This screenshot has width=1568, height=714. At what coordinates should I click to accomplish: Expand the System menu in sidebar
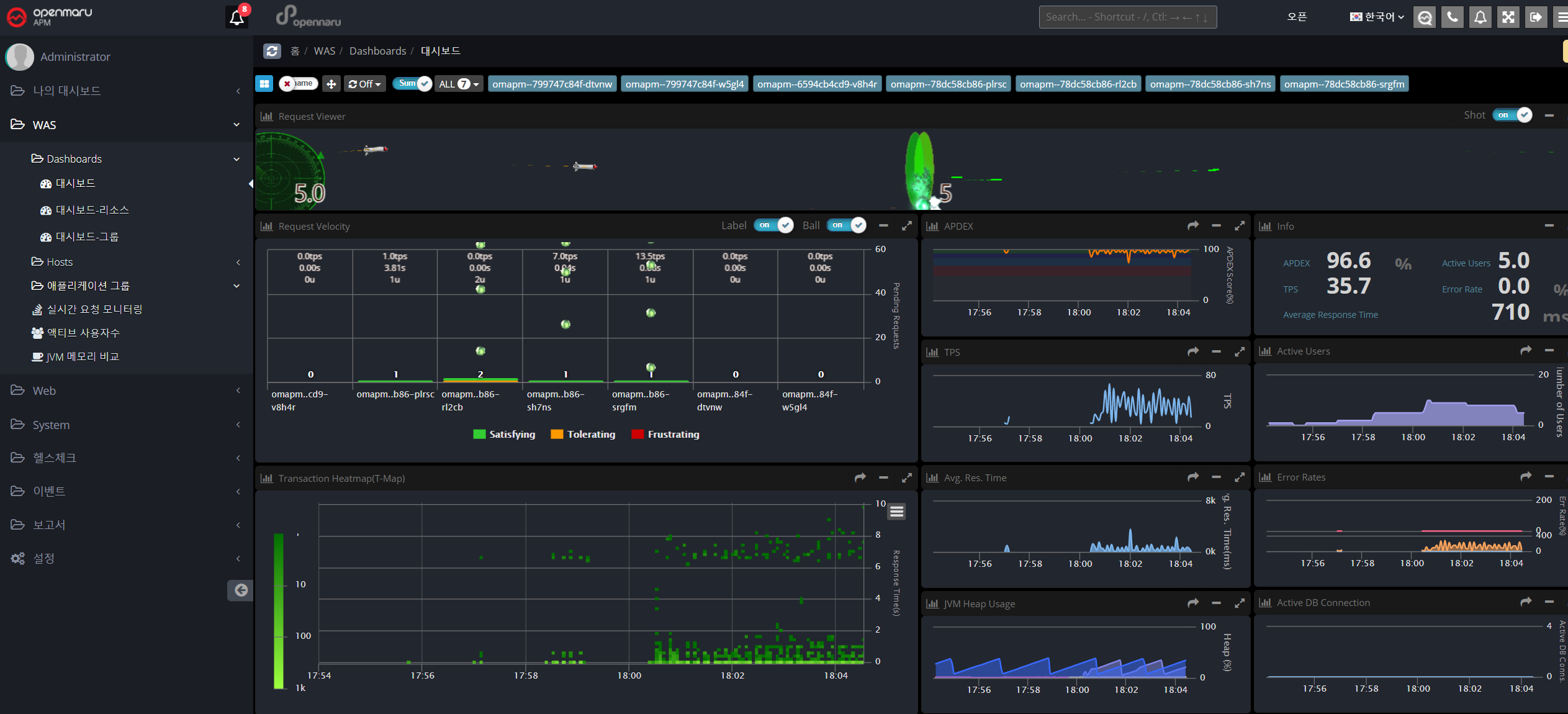coord(51,425)
